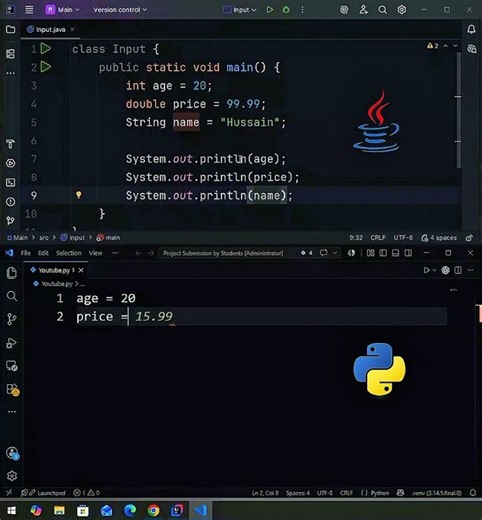This screenshot has height=520, width=482.
Task: Open the Input run configuration dropdown
Action: pos(240,10)
